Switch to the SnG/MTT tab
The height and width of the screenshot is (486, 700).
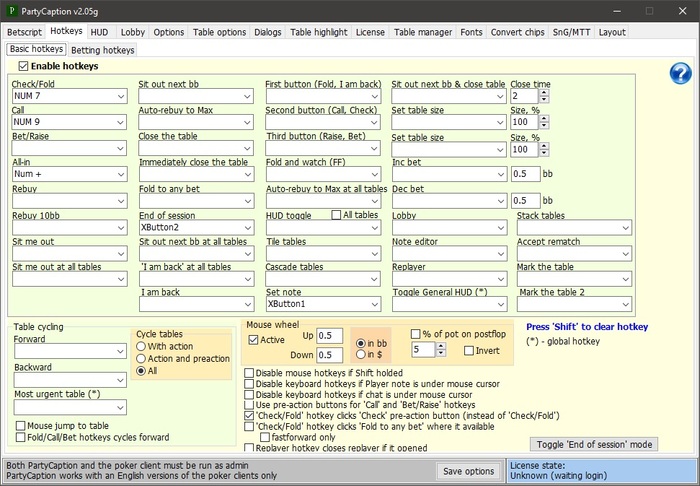(x=571, y=32)
